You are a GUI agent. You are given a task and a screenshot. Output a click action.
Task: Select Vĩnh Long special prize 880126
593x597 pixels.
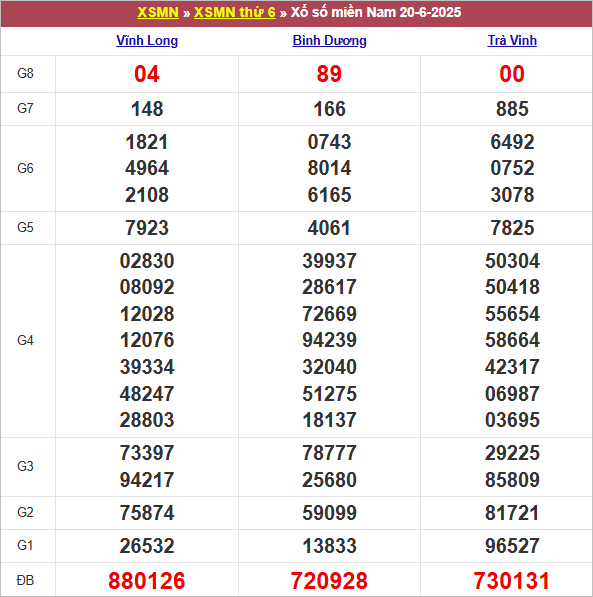point(147,581)
